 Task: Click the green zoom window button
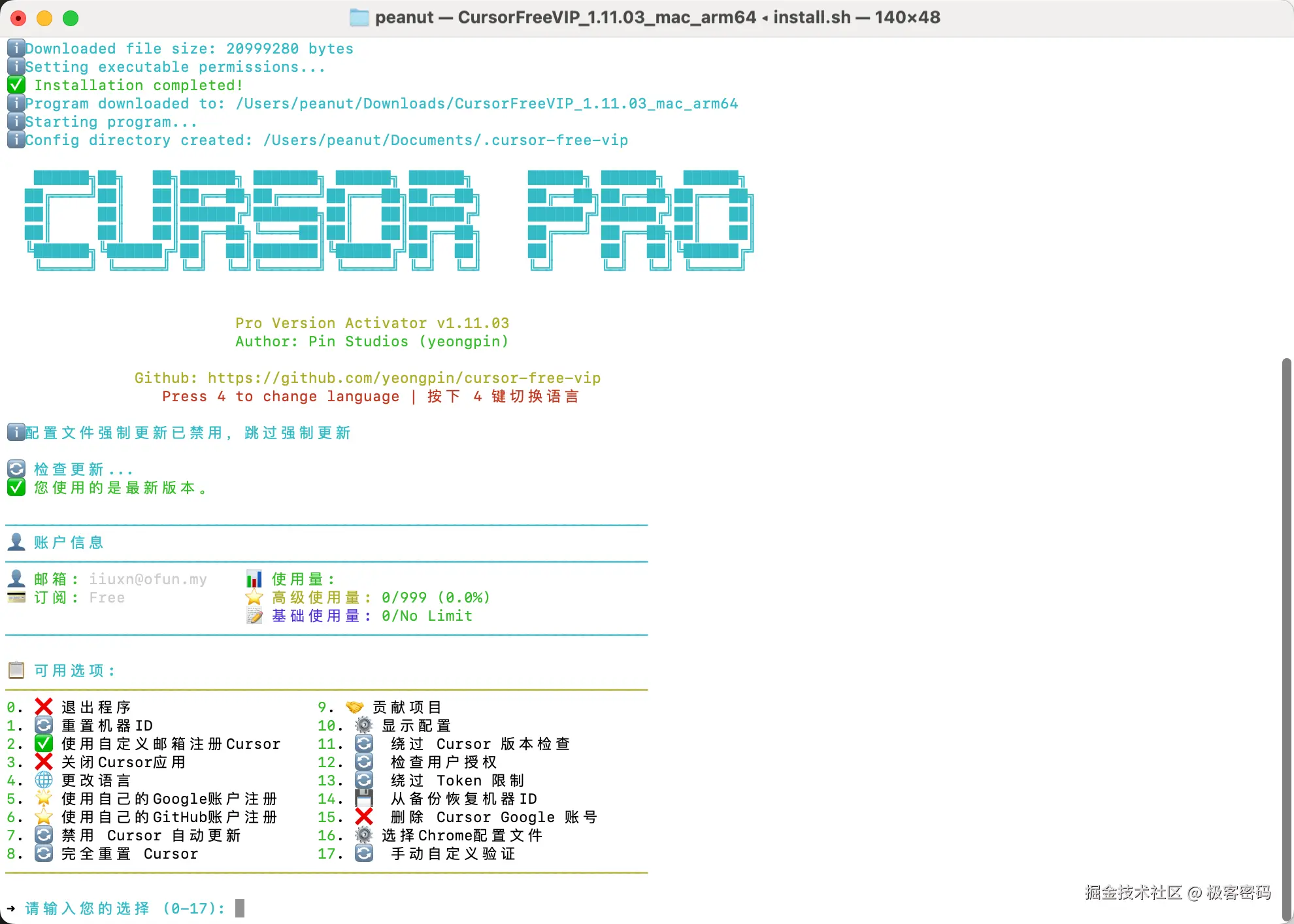(x=71, y=18)
